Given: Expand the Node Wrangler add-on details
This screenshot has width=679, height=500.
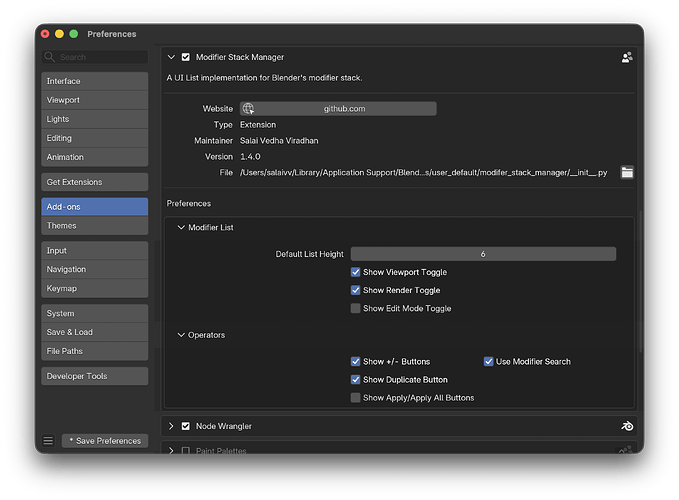Looking at the screenshot, I should point(171,426).
